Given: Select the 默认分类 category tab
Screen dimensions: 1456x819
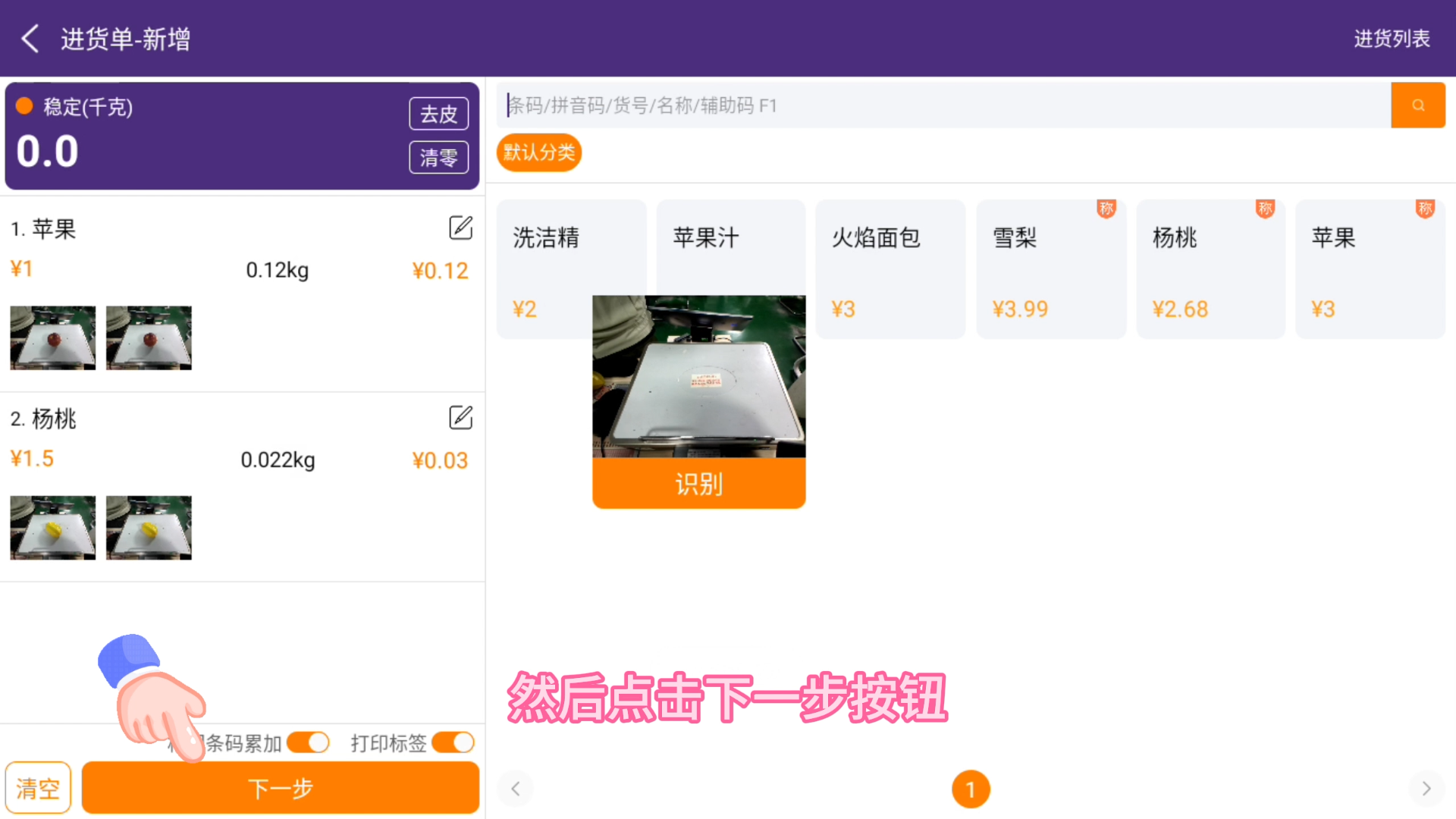Looking at the screenshot, I should [539, 153].
